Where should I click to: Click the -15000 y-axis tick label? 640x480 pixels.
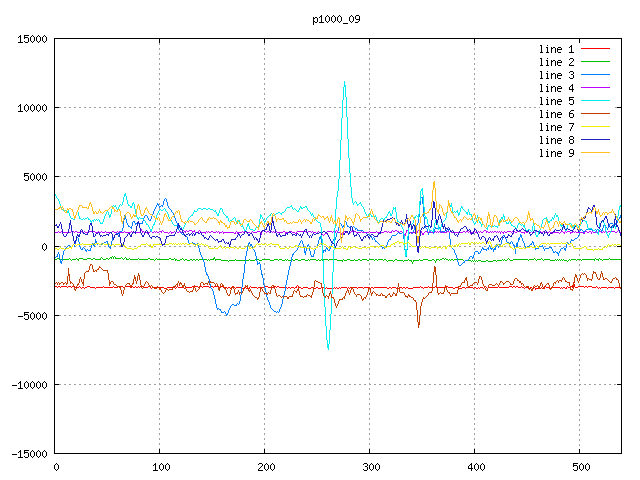point(30,454)
